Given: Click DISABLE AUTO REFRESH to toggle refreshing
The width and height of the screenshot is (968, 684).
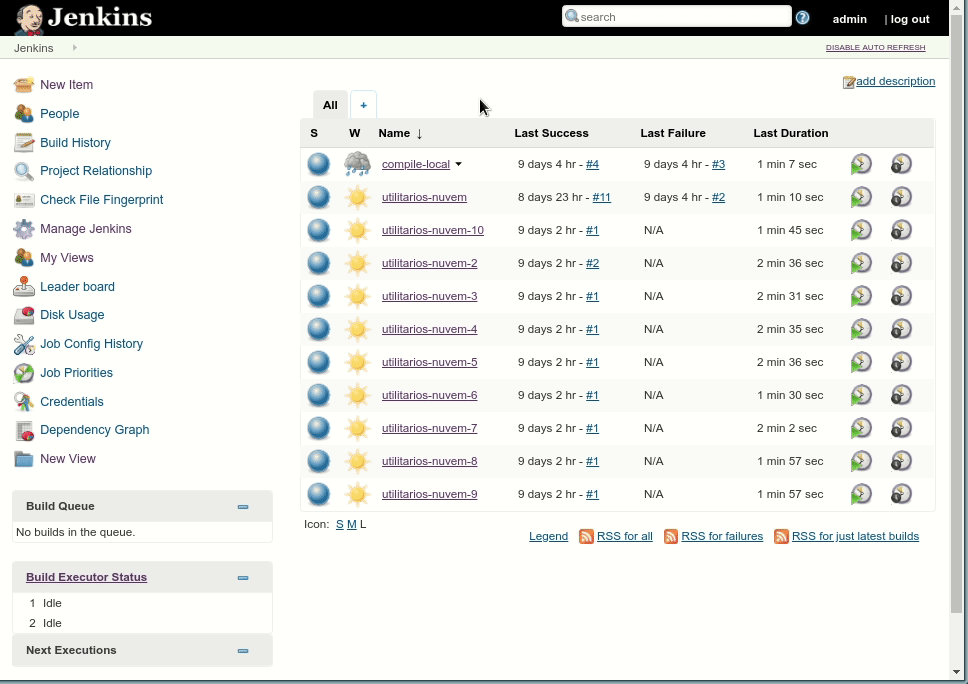Looking at the screenshot, I should (x=875, y=47).
